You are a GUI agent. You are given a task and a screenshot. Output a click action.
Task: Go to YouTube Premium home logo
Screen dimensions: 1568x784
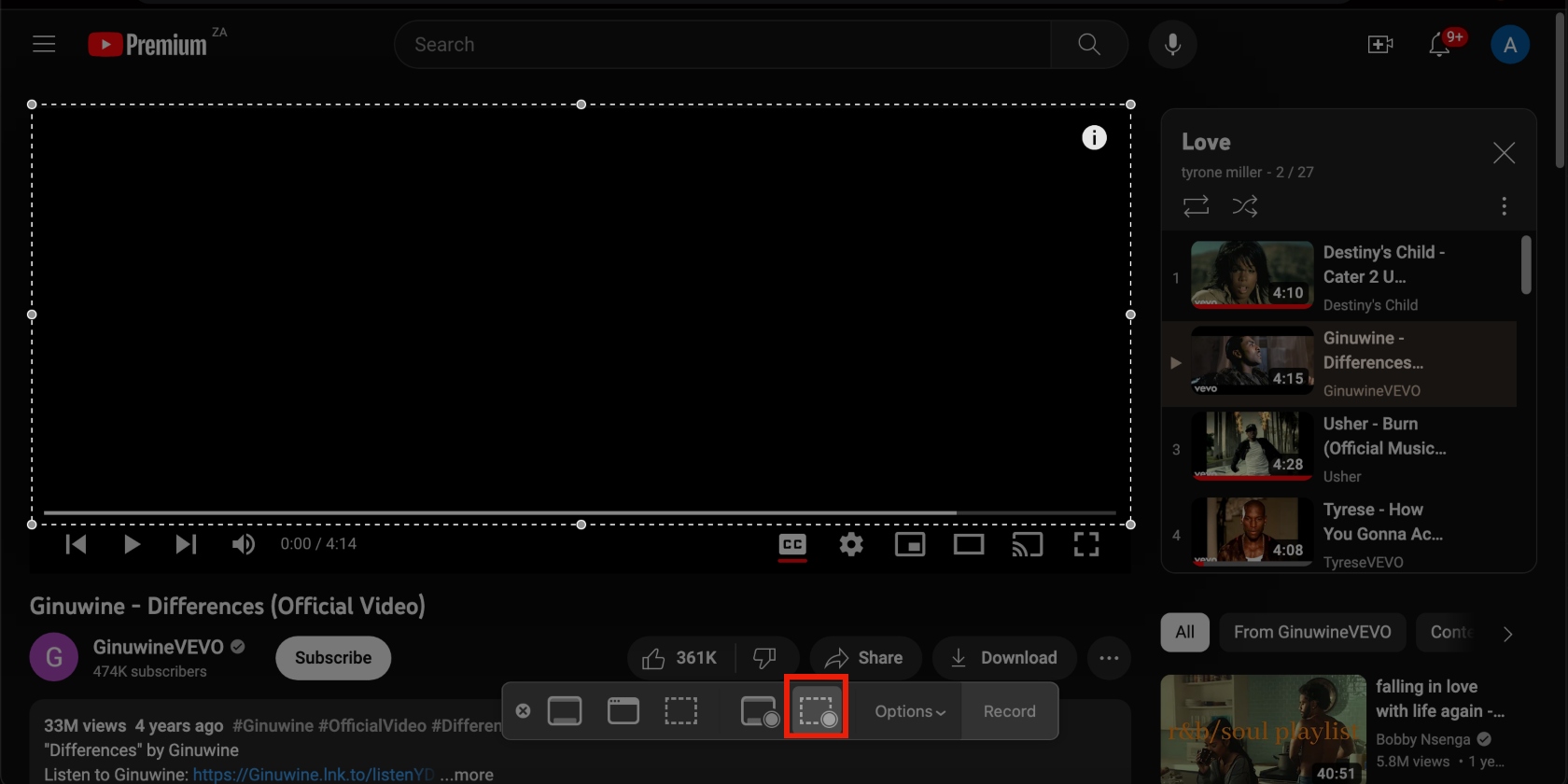coord(147,44)
